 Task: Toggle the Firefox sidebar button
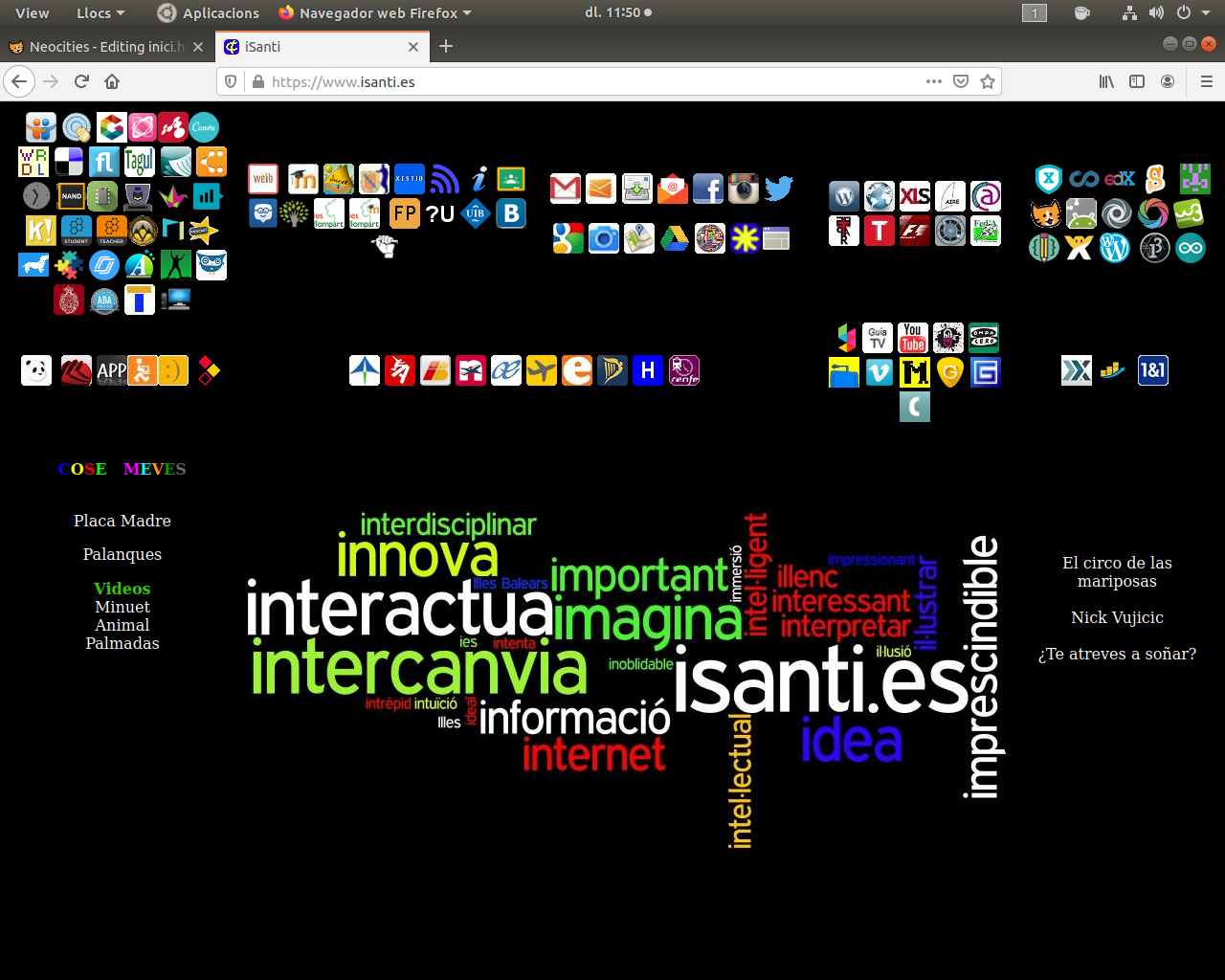click(x=1137, y=81)
